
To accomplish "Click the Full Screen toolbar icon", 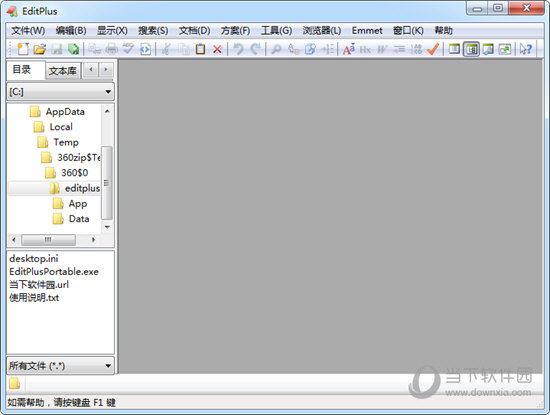I will point(505,49).
